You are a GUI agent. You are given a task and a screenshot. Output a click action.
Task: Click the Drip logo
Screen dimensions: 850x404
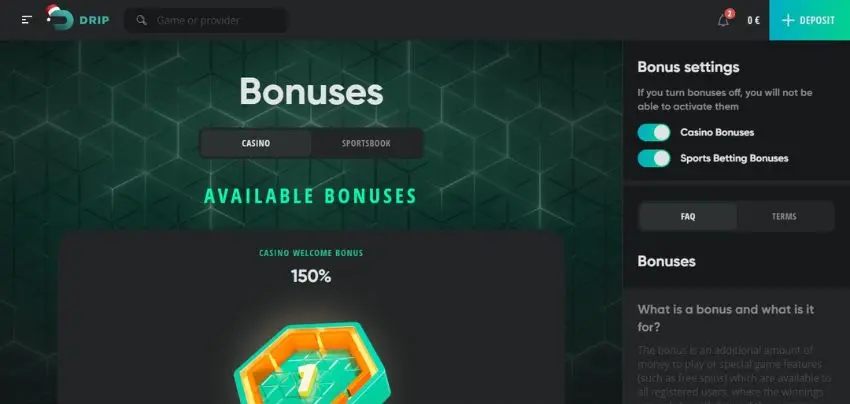point(78,18)
